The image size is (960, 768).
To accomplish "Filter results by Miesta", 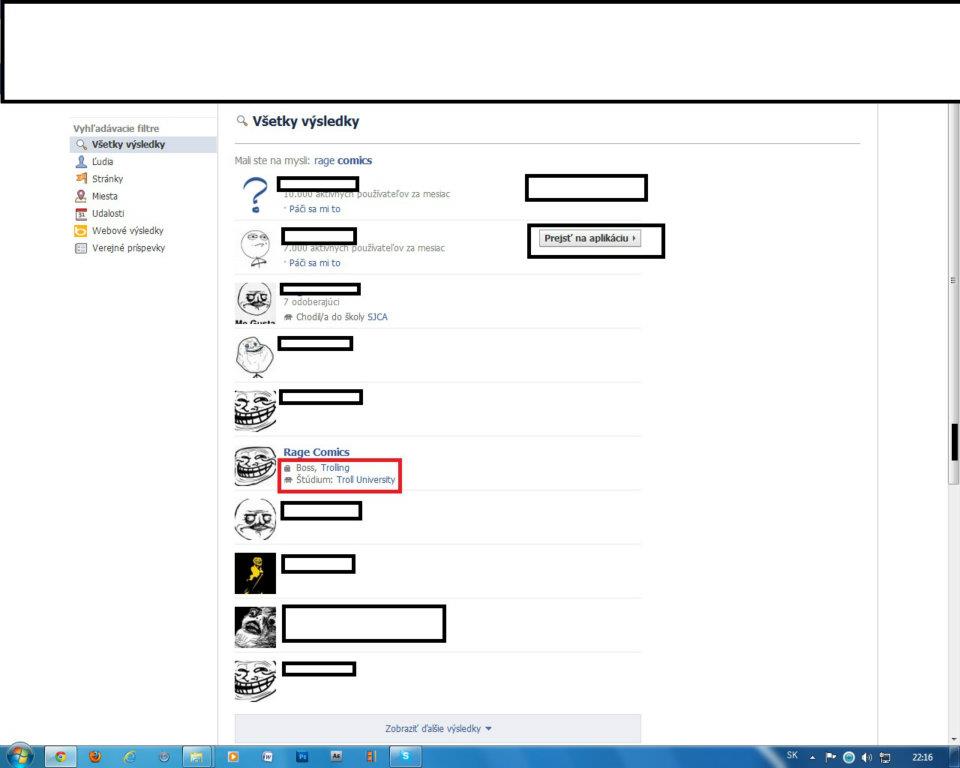I will [105, 196].
